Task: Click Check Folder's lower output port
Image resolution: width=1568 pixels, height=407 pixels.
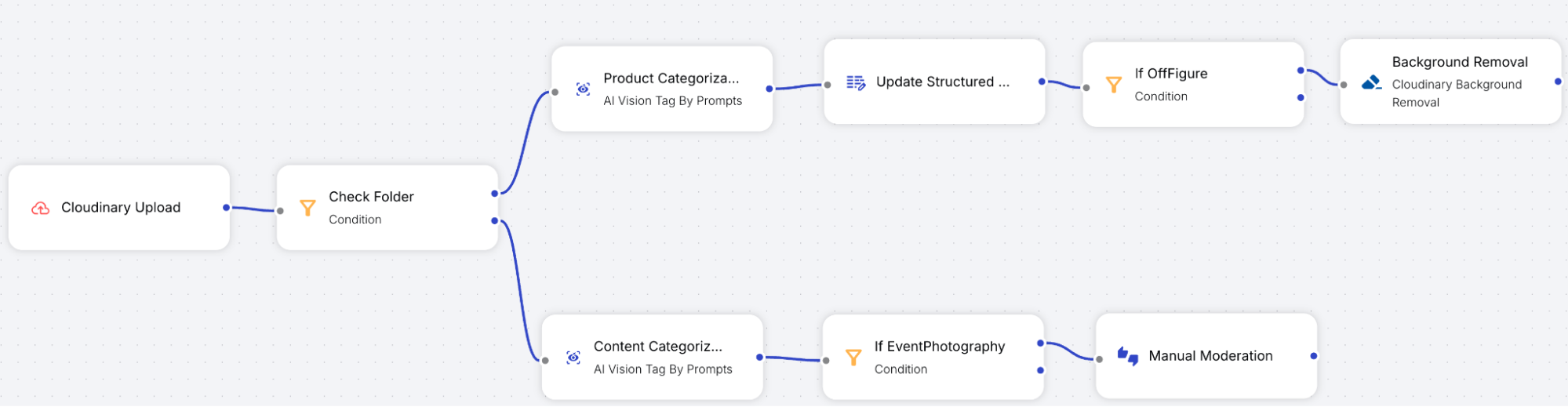Action: 494,221
